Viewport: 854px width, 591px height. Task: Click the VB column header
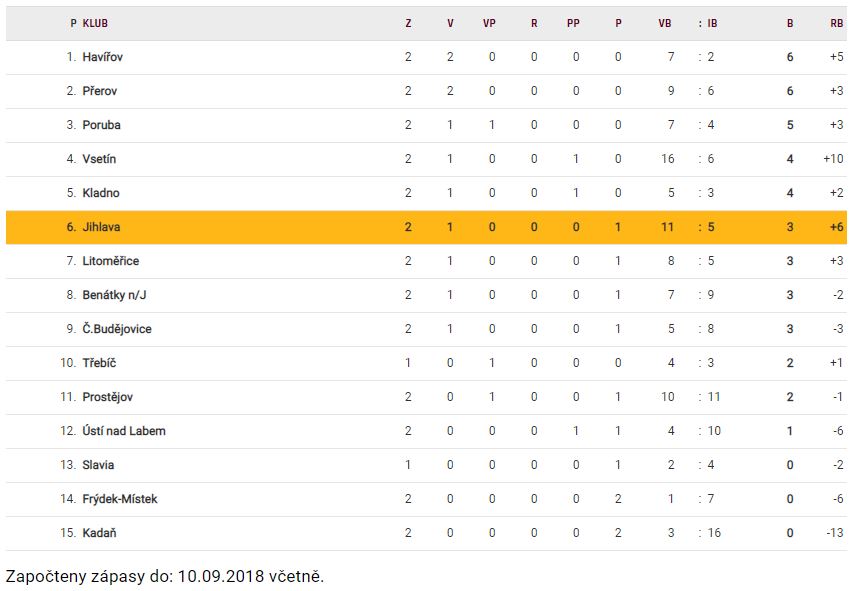point(665,23)
